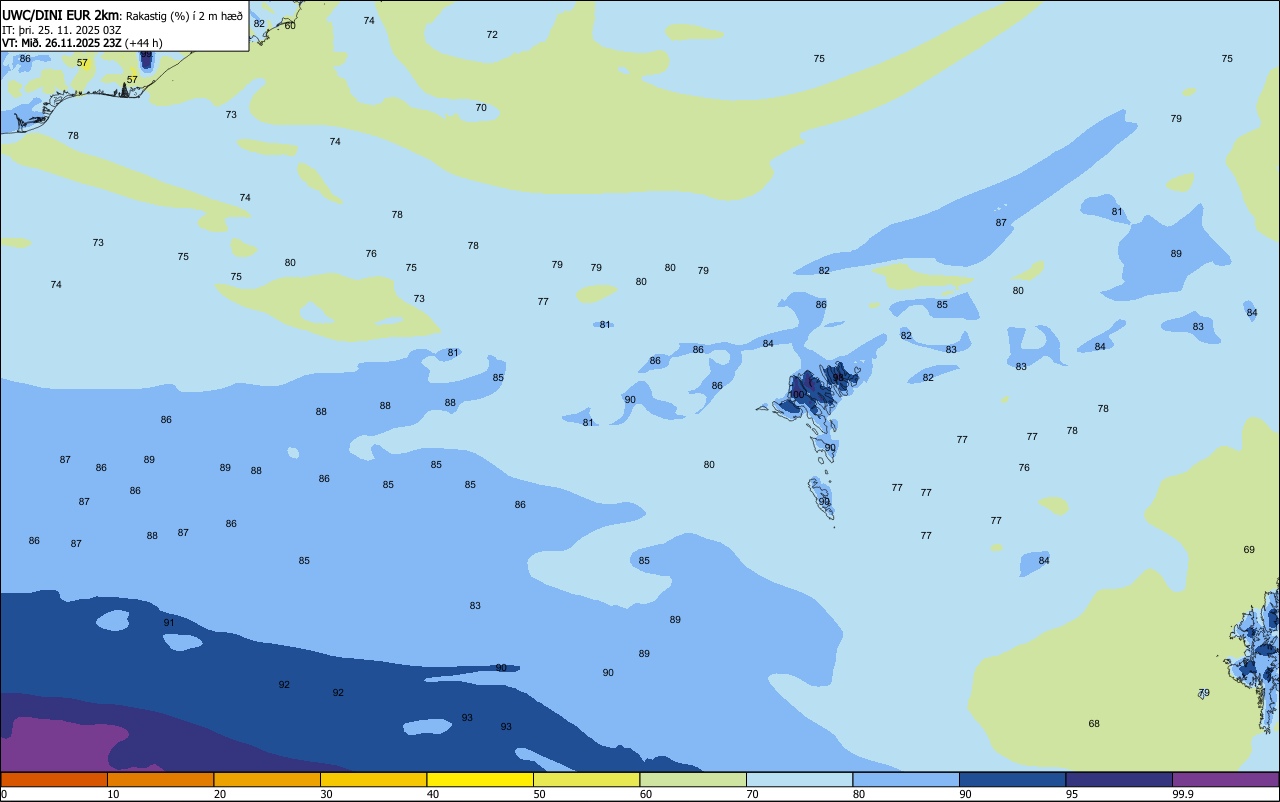This screenshot has height=802, width=1280.
Task: Pick the pale yellow 50–60 legend swatch
Action: click(586, 779)
